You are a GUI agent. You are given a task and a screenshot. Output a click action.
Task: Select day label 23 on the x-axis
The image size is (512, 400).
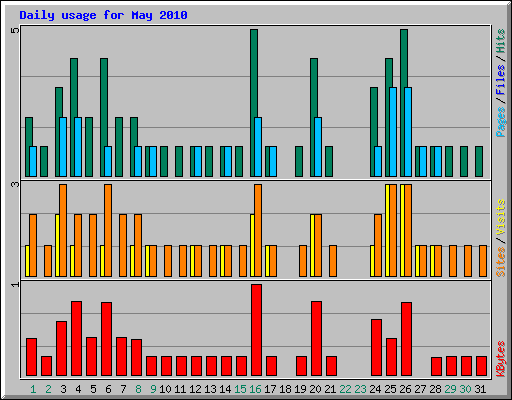[360, 389]
